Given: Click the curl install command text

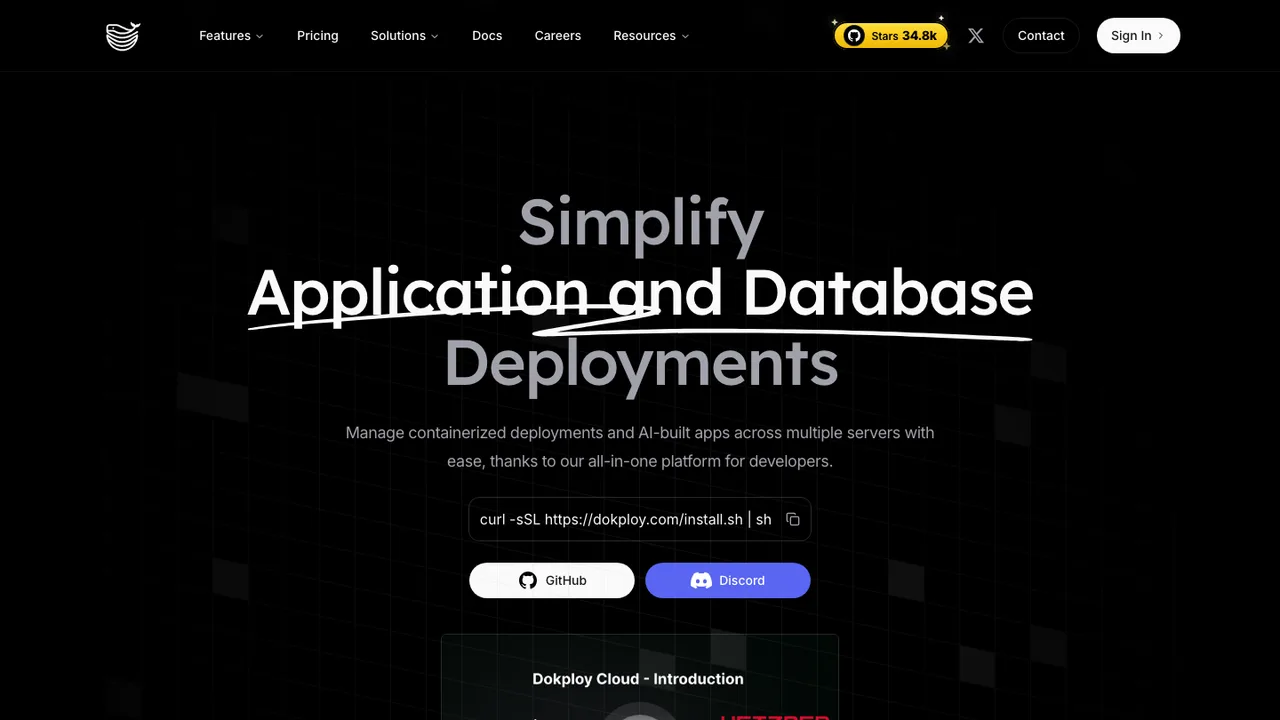Looking at the screenshot, I should (626, 519).
